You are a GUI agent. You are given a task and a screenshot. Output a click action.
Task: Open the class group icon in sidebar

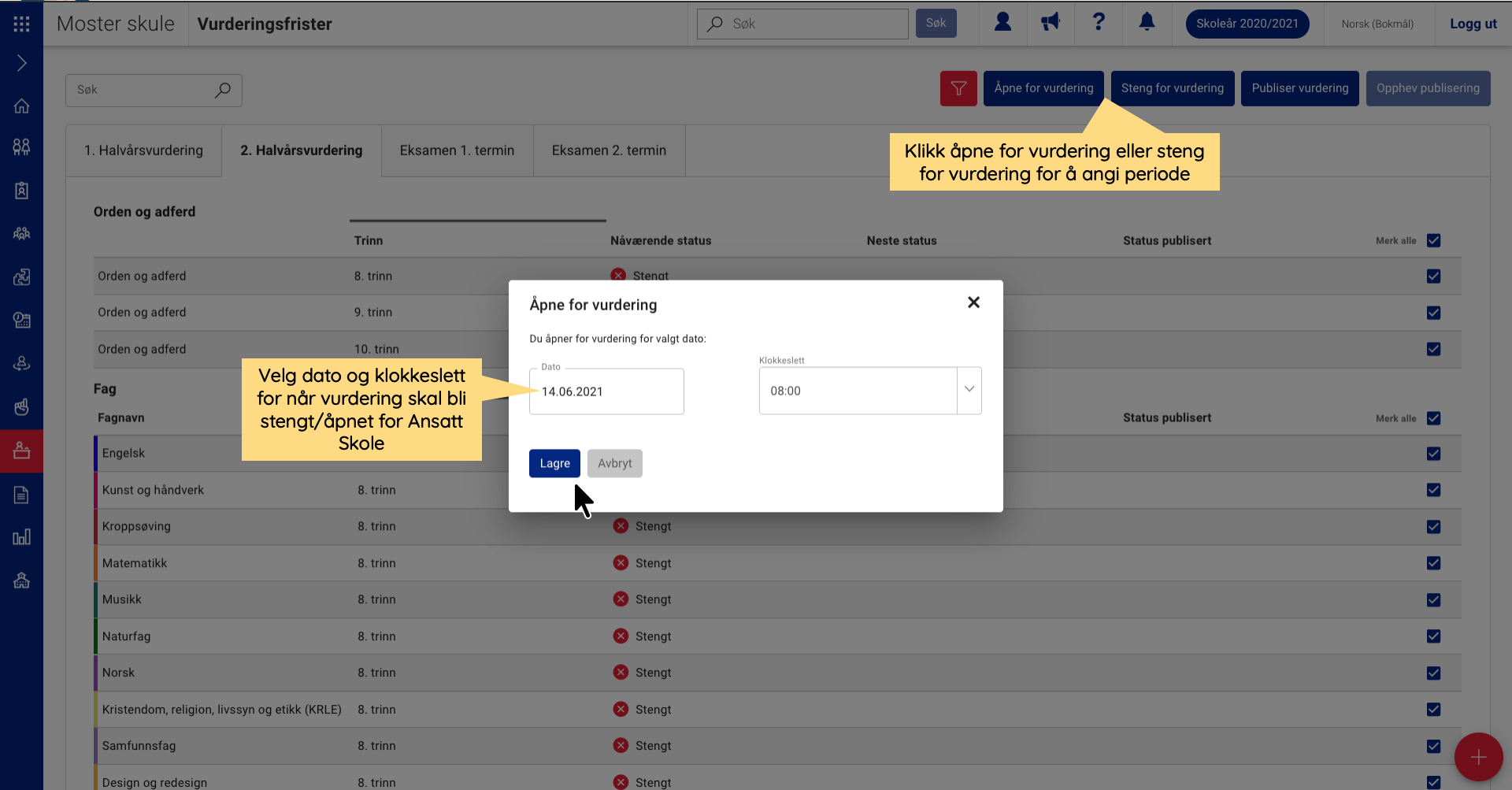pos(21,233)
